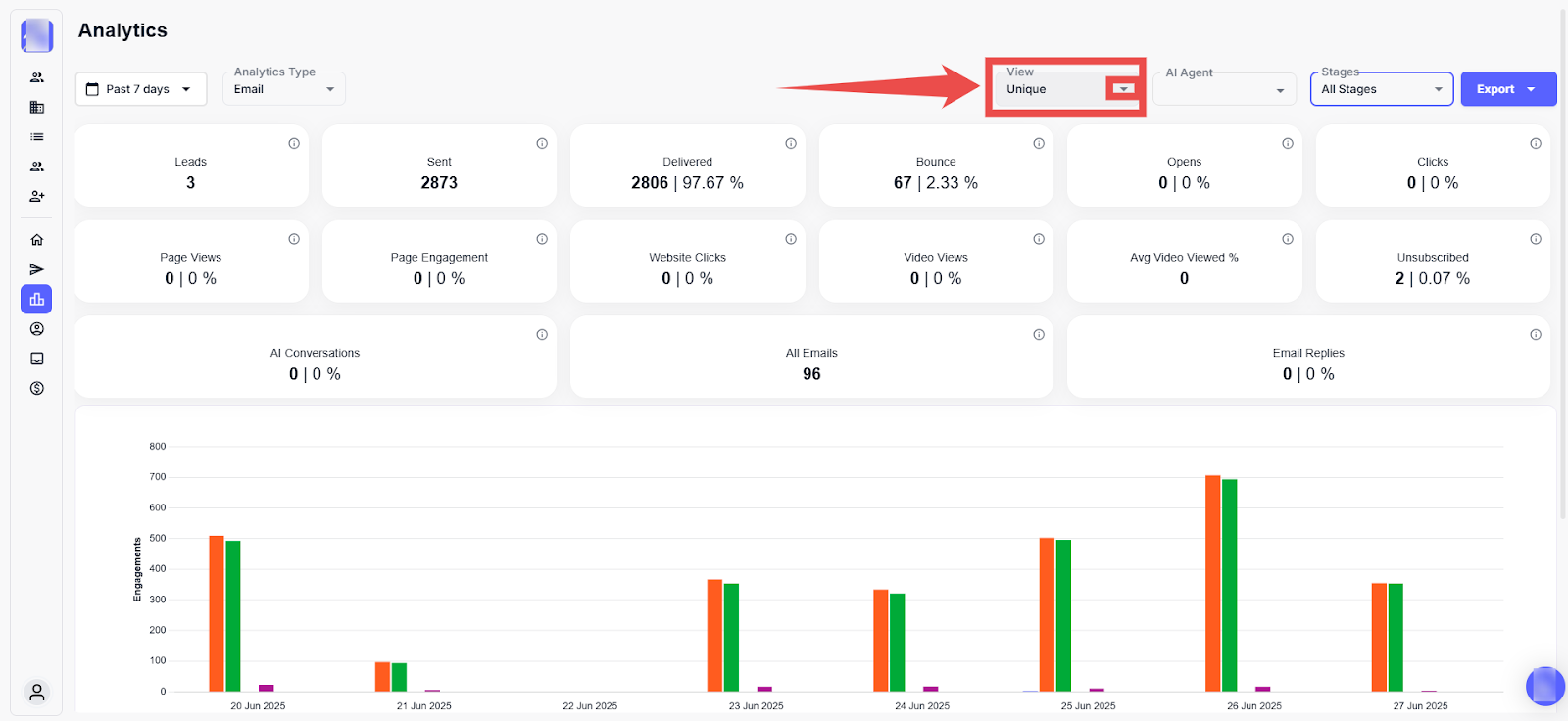Click the info icon on the Unsubscribed card
The image size is (1568, 721).
(1536, 239)
